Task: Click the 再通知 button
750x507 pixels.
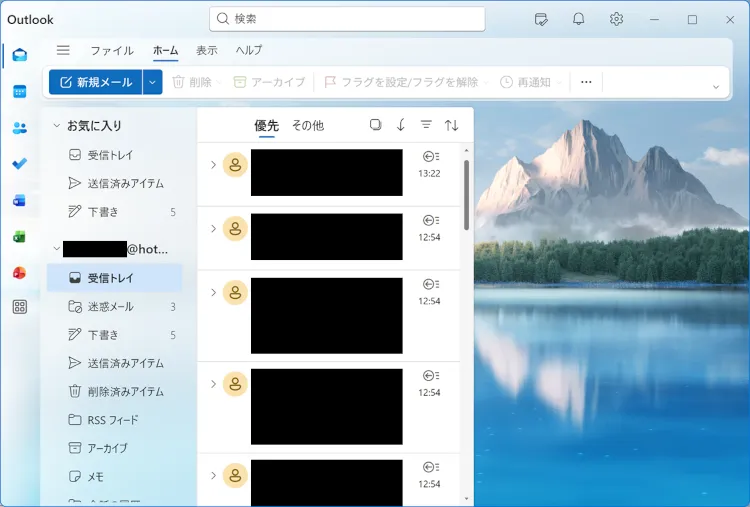Action: click(x=526, y=82)
